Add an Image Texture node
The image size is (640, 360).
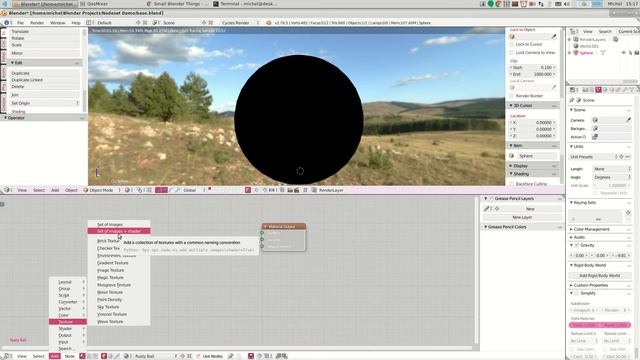[x=119, y=270]
